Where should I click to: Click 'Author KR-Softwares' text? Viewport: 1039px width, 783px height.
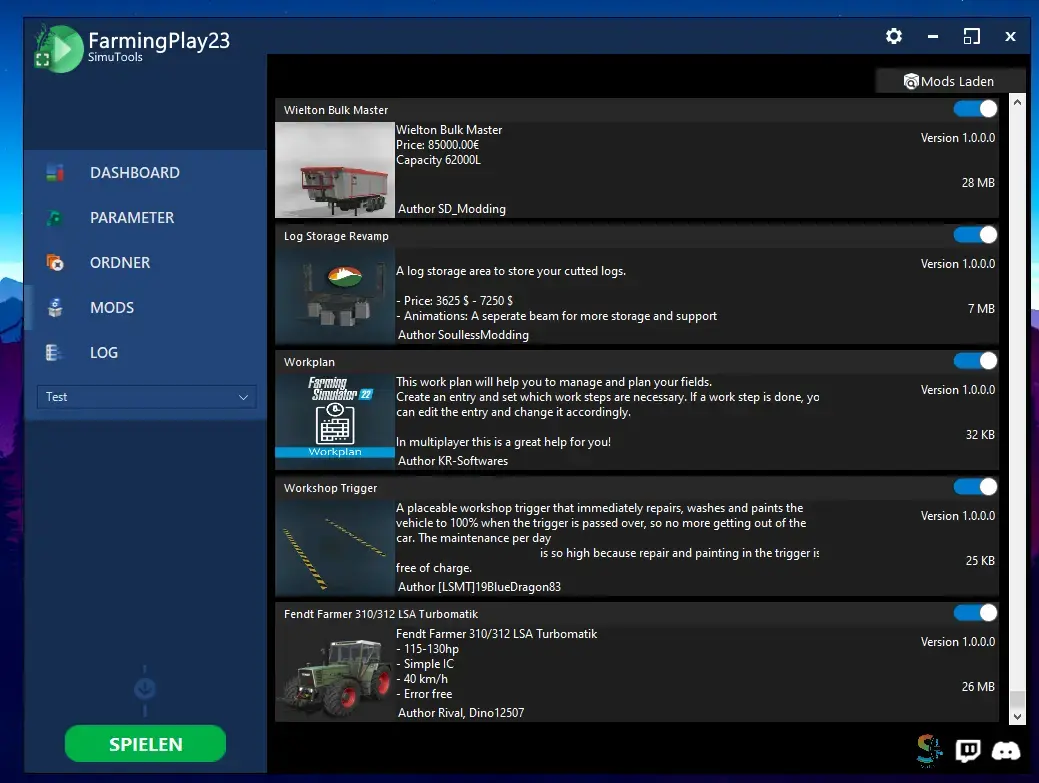pos(453,460)
